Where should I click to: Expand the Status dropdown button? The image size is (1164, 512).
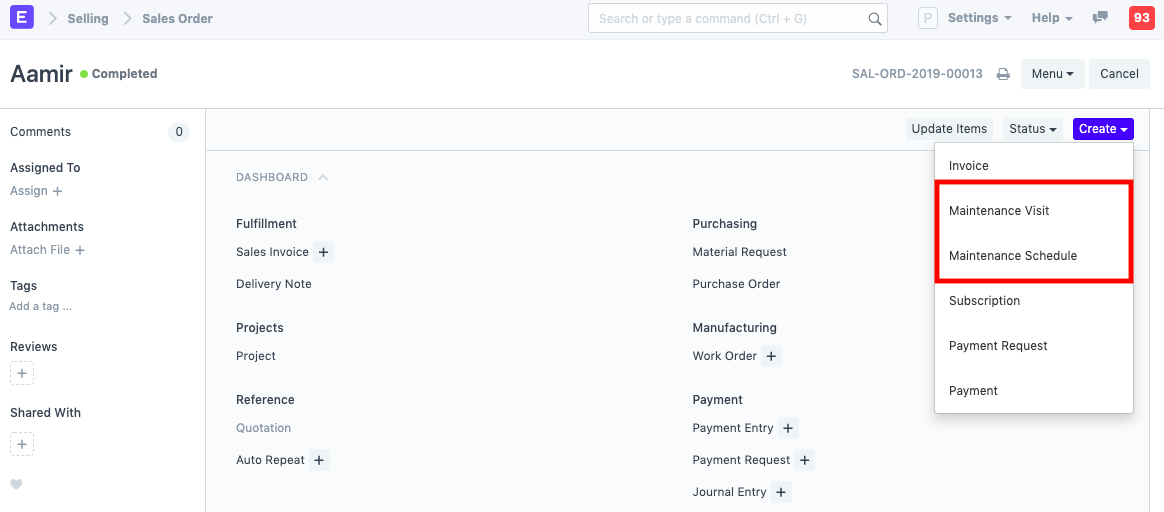(1032, 129)
